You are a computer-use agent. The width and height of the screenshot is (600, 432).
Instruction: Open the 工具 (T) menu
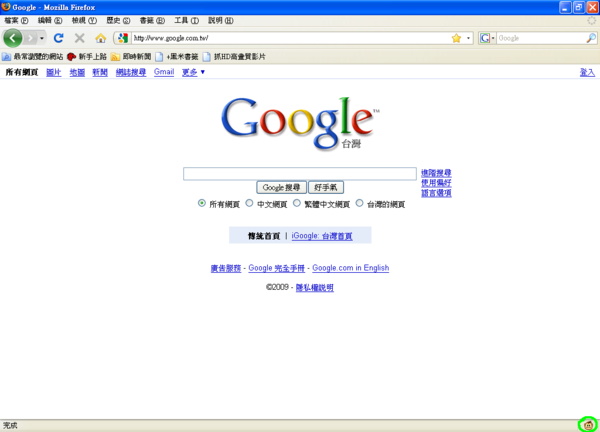point(186,20)
